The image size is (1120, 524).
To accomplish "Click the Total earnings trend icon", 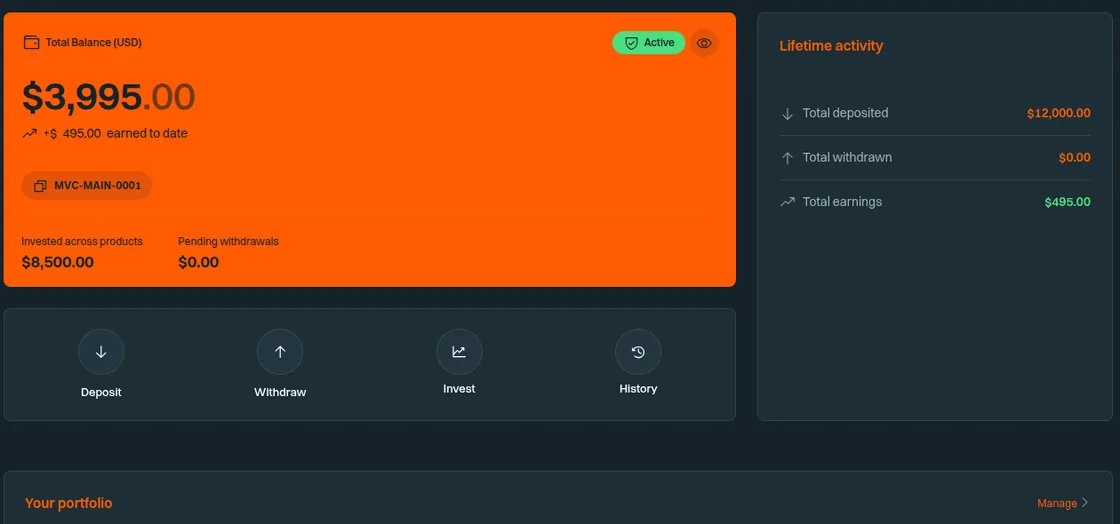I will coord(787,202).
